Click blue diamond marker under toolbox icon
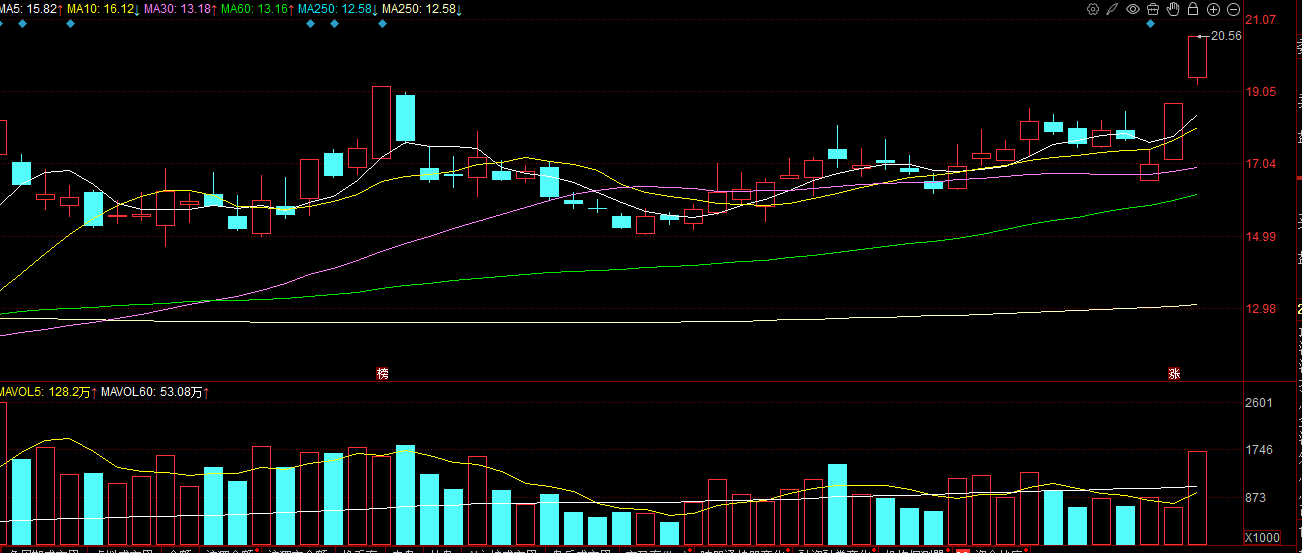Screen dimensions: 1302x553 pyautogui.click(x=1152, y=23)
